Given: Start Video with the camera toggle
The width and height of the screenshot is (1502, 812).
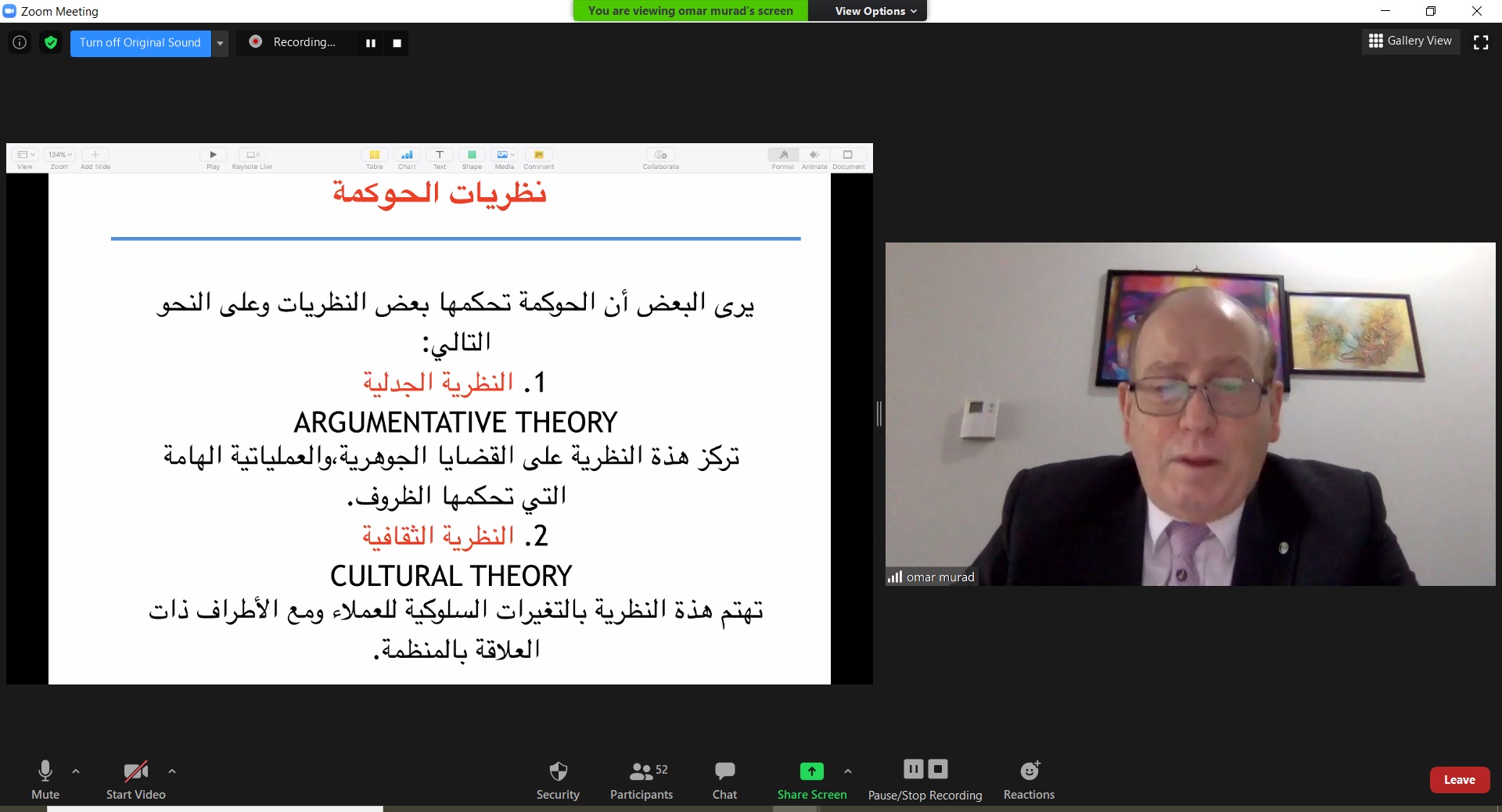Looking at the screenshot, I should 135,780.
